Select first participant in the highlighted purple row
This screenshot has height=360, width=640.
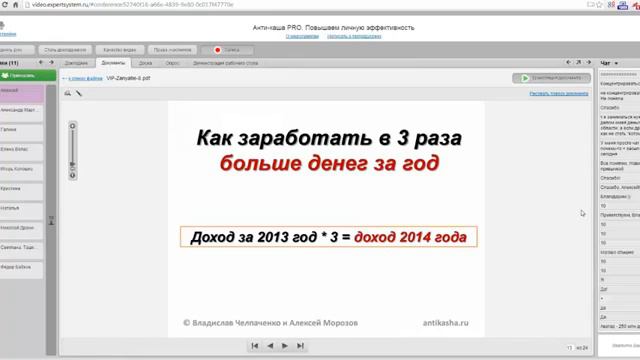coord(22,94)
